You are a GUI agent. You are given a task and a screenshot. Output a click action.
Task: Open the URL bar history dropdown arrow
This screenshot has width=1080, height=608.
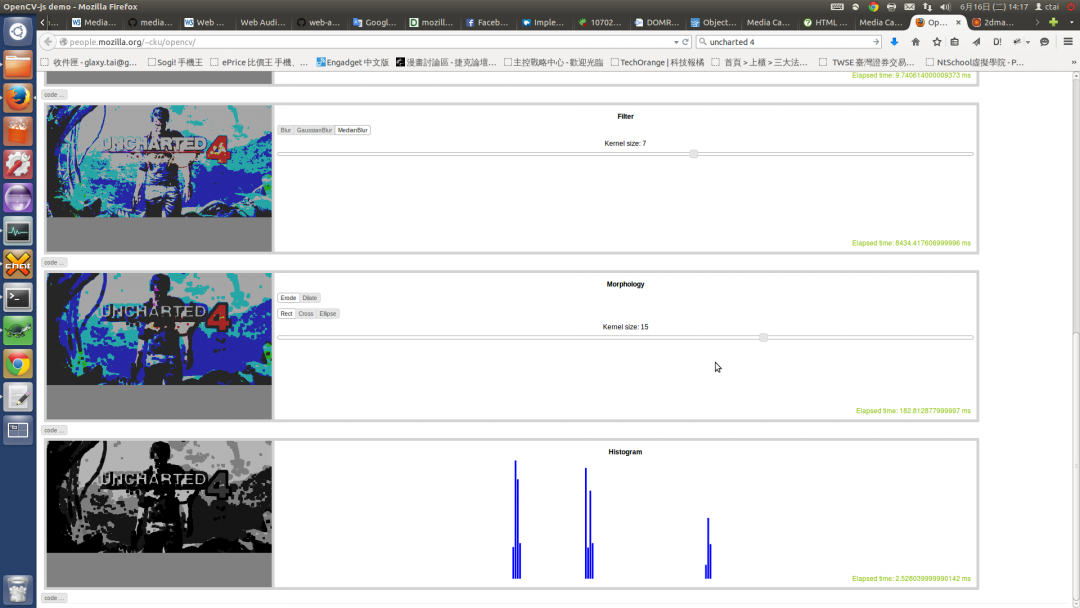click(x=675, y=42)
